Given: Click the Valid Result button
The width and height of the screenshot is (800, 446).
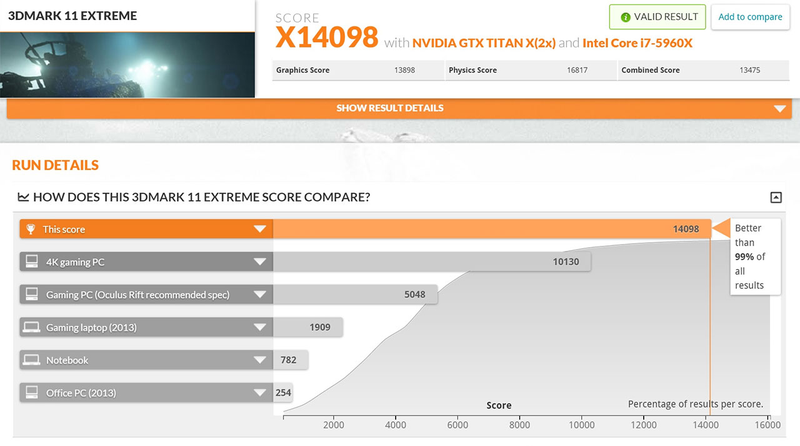Looking at the screenshot, I should pyautogui.click(x=657, y=17).
